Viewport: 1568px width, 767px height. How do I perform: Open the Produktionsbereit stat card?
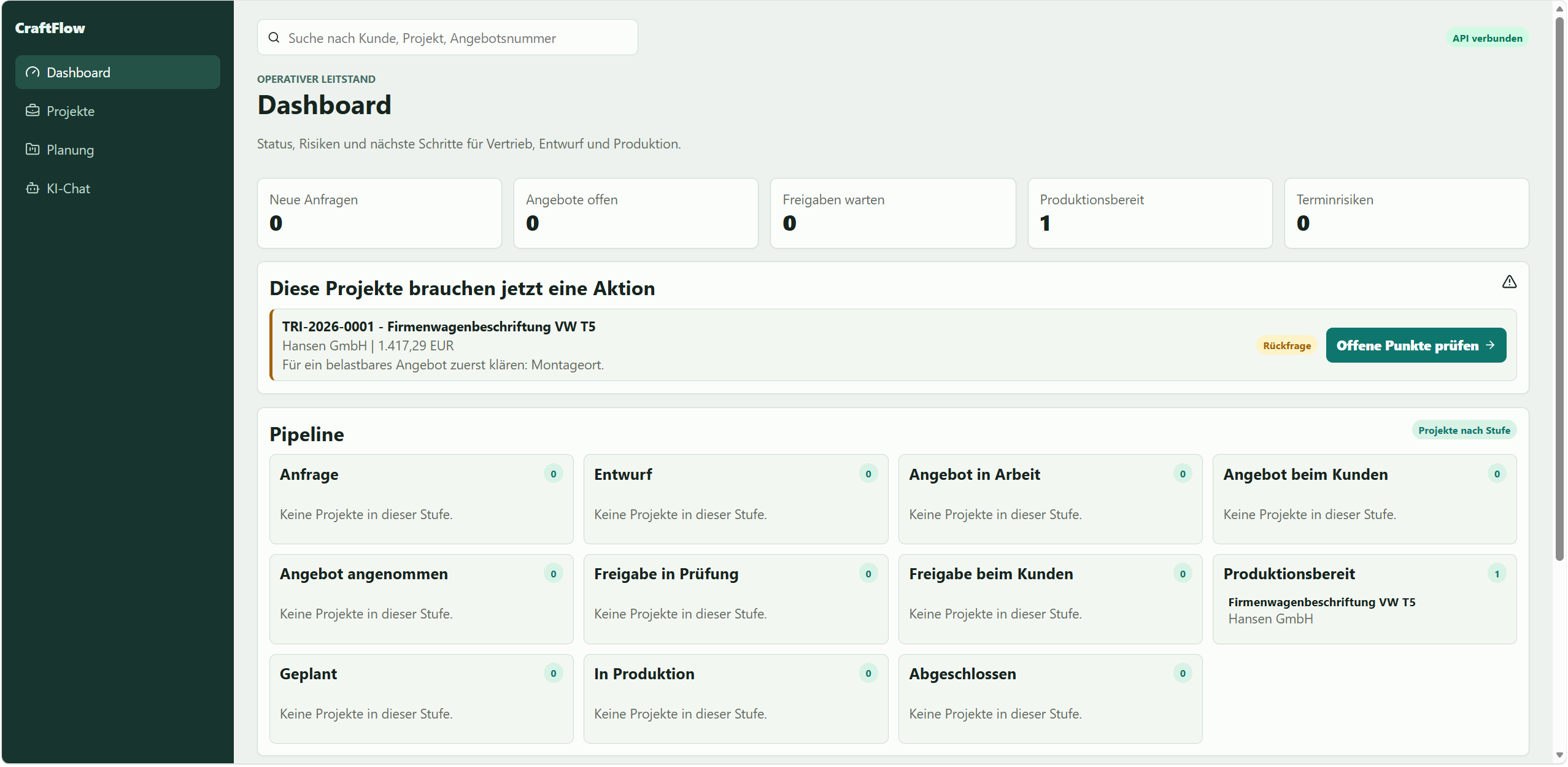click(x=1150, y=213)
